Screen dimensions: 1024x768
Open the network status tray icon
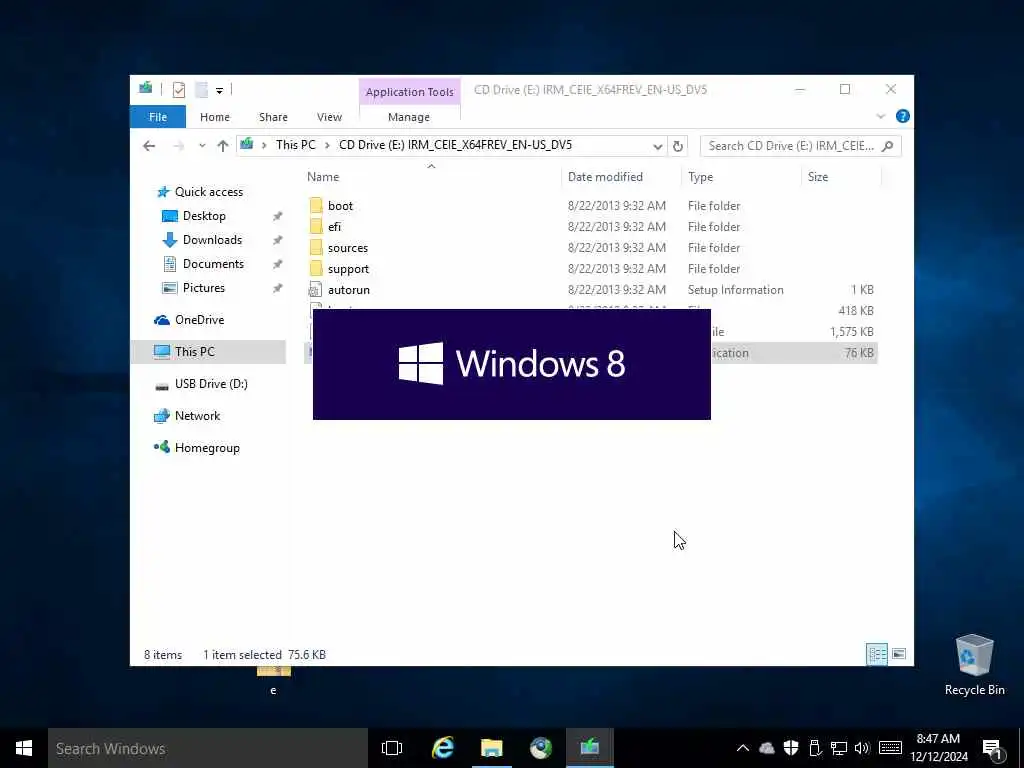pyautogui.click(x=839, y=748)
